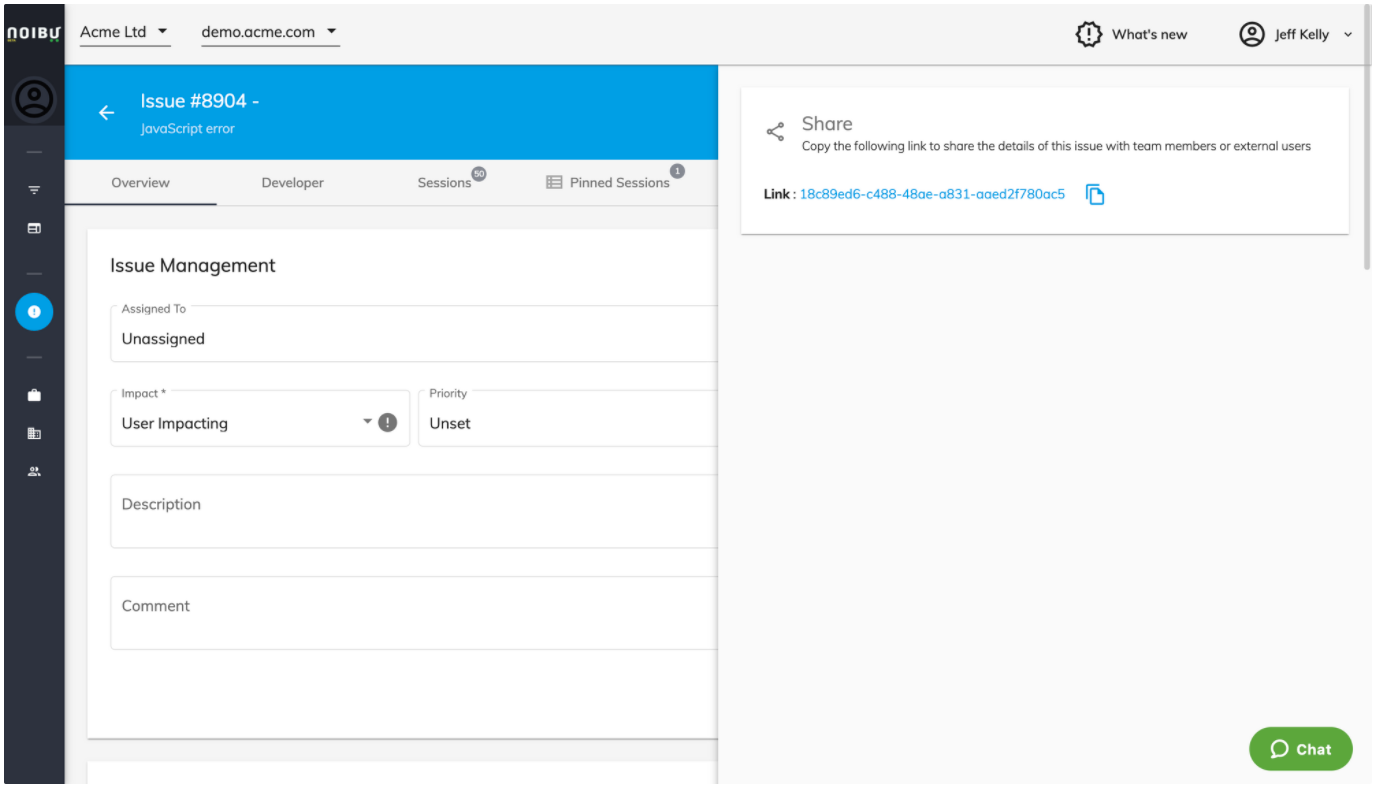Switch to the Overview tab
This screenshot has height=788, width=1374.
(x=141, y=183)
